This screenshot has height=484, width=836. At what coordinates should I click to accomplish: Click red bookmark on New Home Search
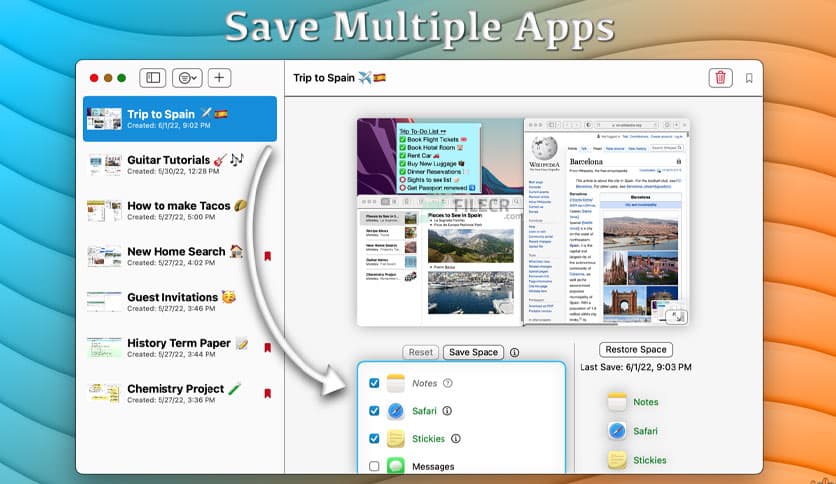267,257
